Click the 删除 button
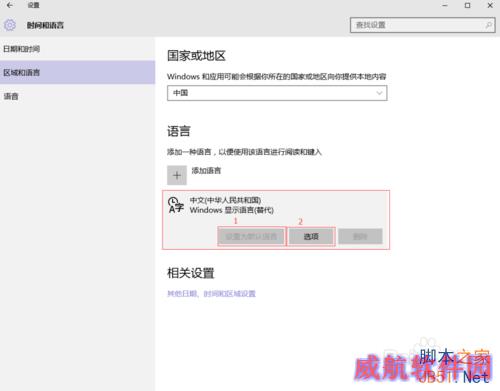500x391 pixels. pyautogui.click(x=360, y=237)
